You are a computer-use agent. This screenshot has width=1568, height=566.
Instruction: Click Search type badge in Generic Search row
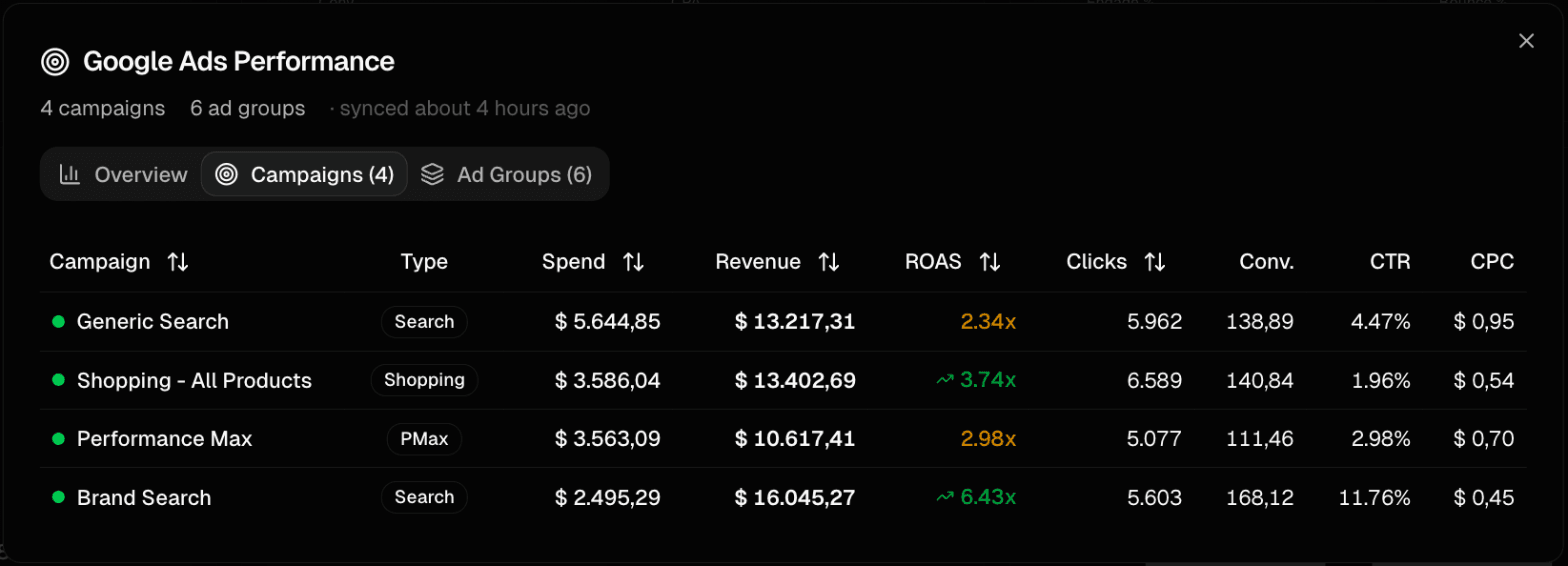pyautogui.click(x=424, y=322)
